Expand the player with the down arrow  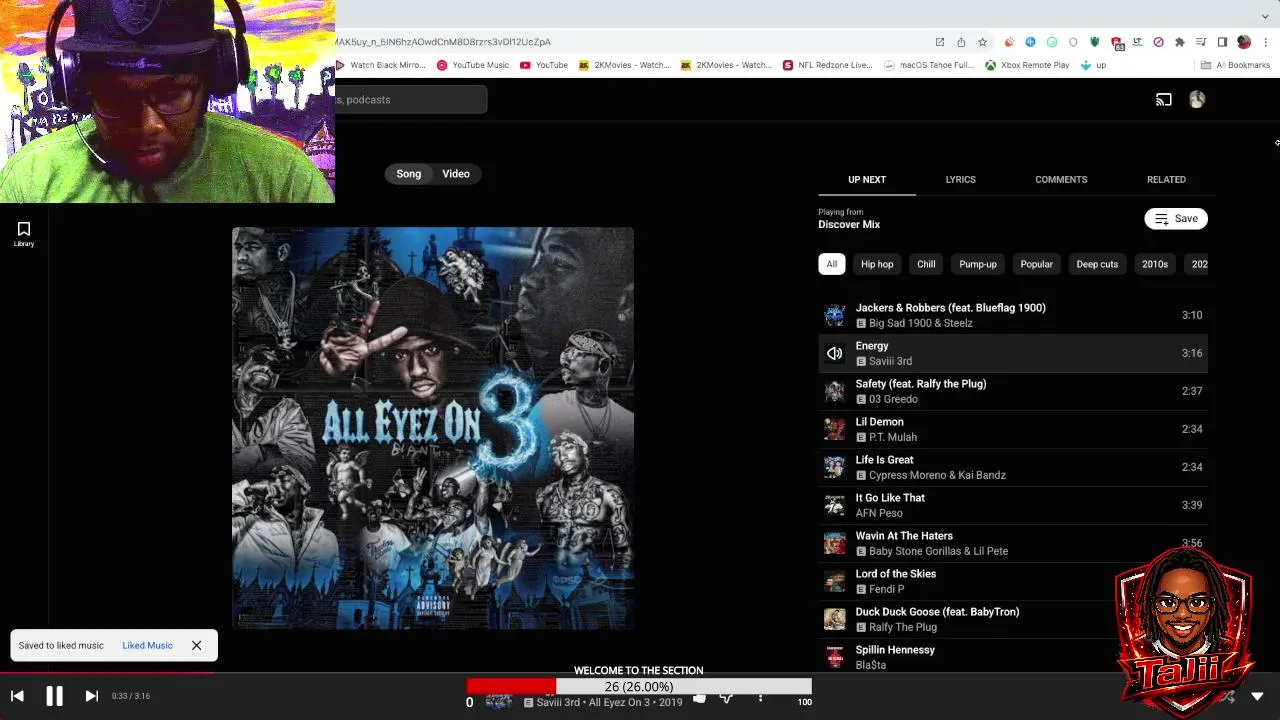pos(1257,696)
